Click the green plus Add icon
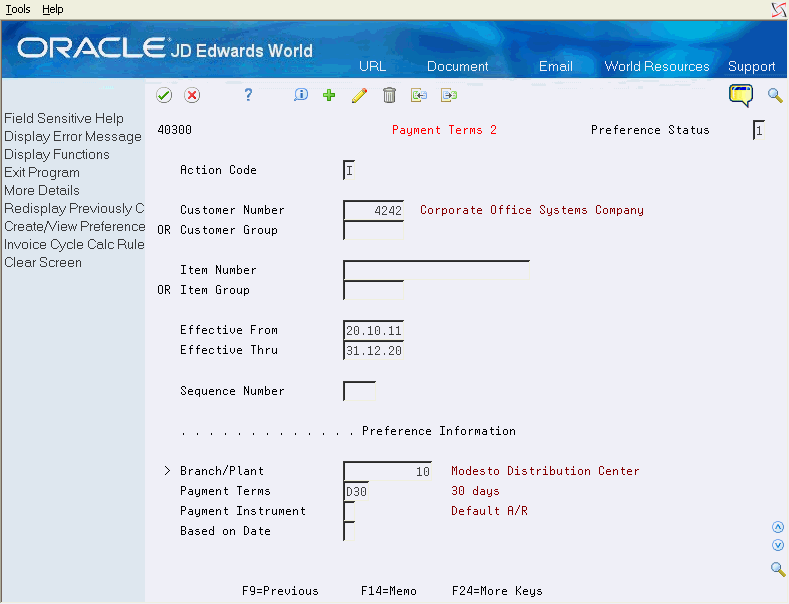This screenshot has height=604, width=789. [x=329, y=95]
